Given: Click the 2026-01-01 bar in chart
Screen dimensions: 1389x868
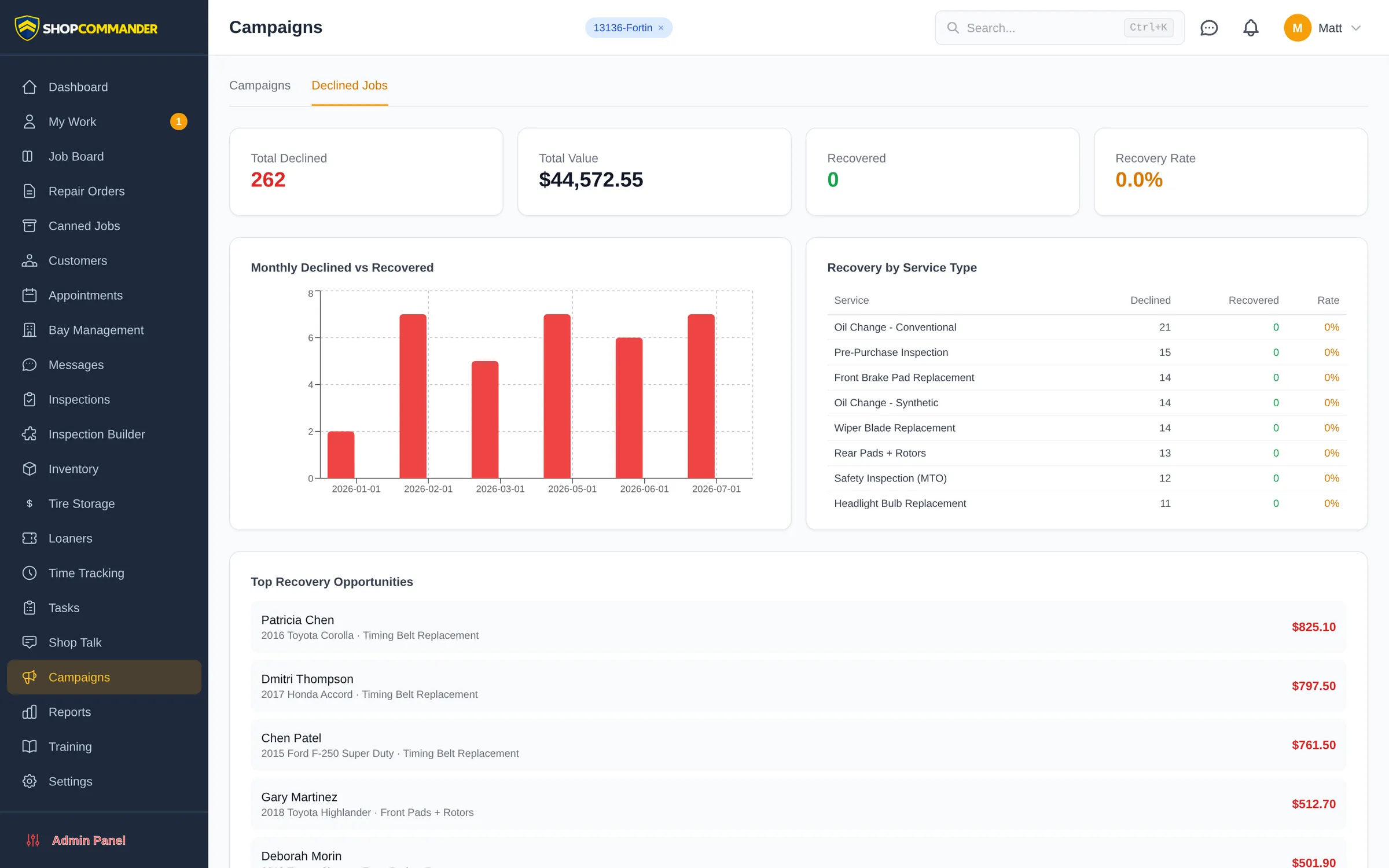Looking at the screenshot, I should point(341,455).
